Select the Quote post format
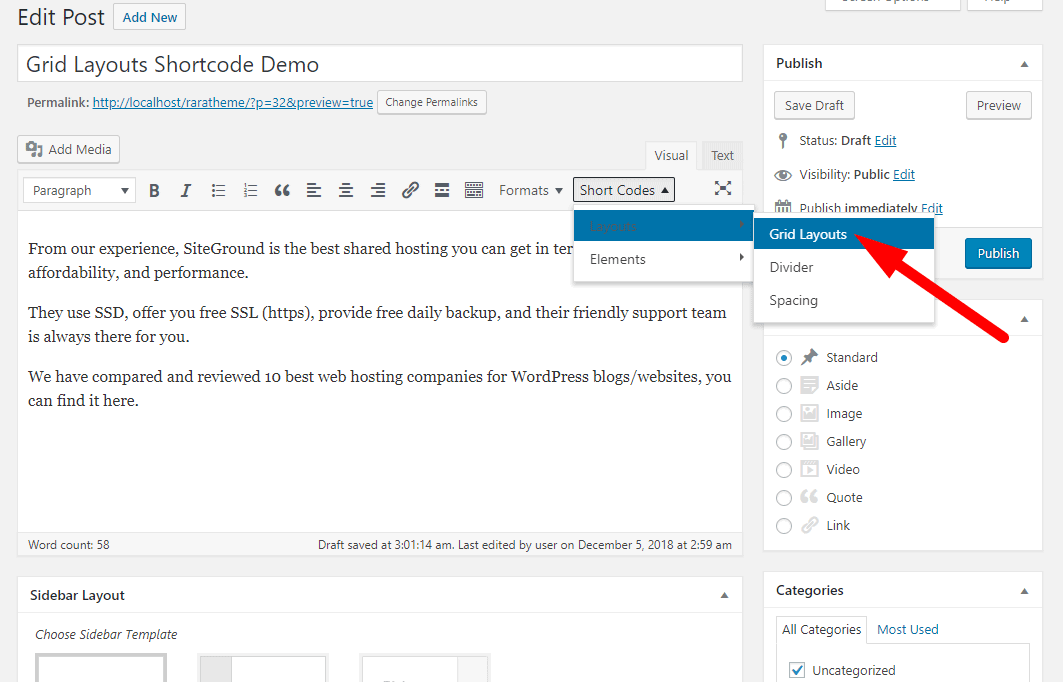The height and width of the screenshot is (682, 1063). point(784,498)
